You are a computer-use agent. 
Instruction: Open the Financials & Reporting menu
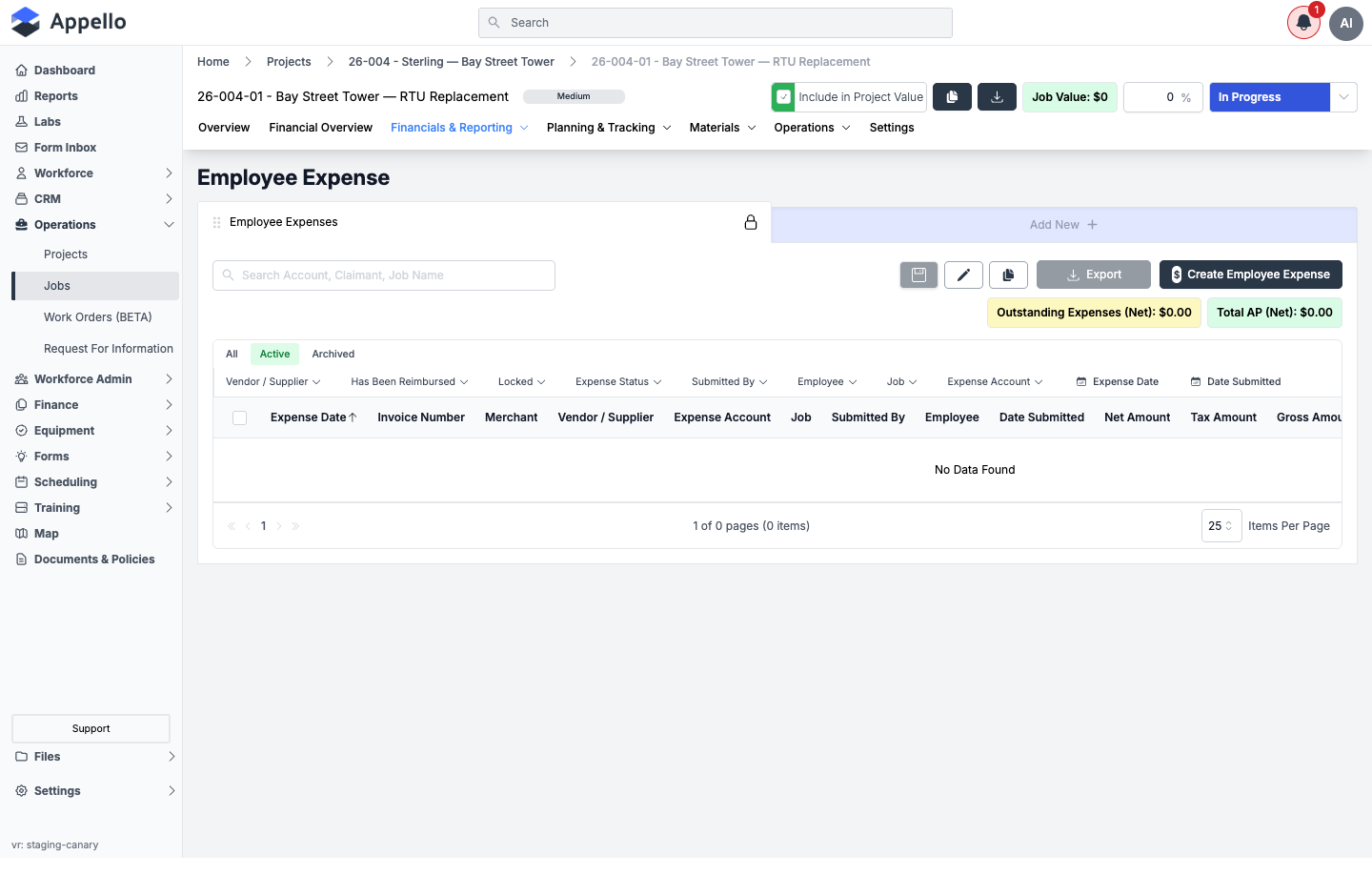(459, 128)
